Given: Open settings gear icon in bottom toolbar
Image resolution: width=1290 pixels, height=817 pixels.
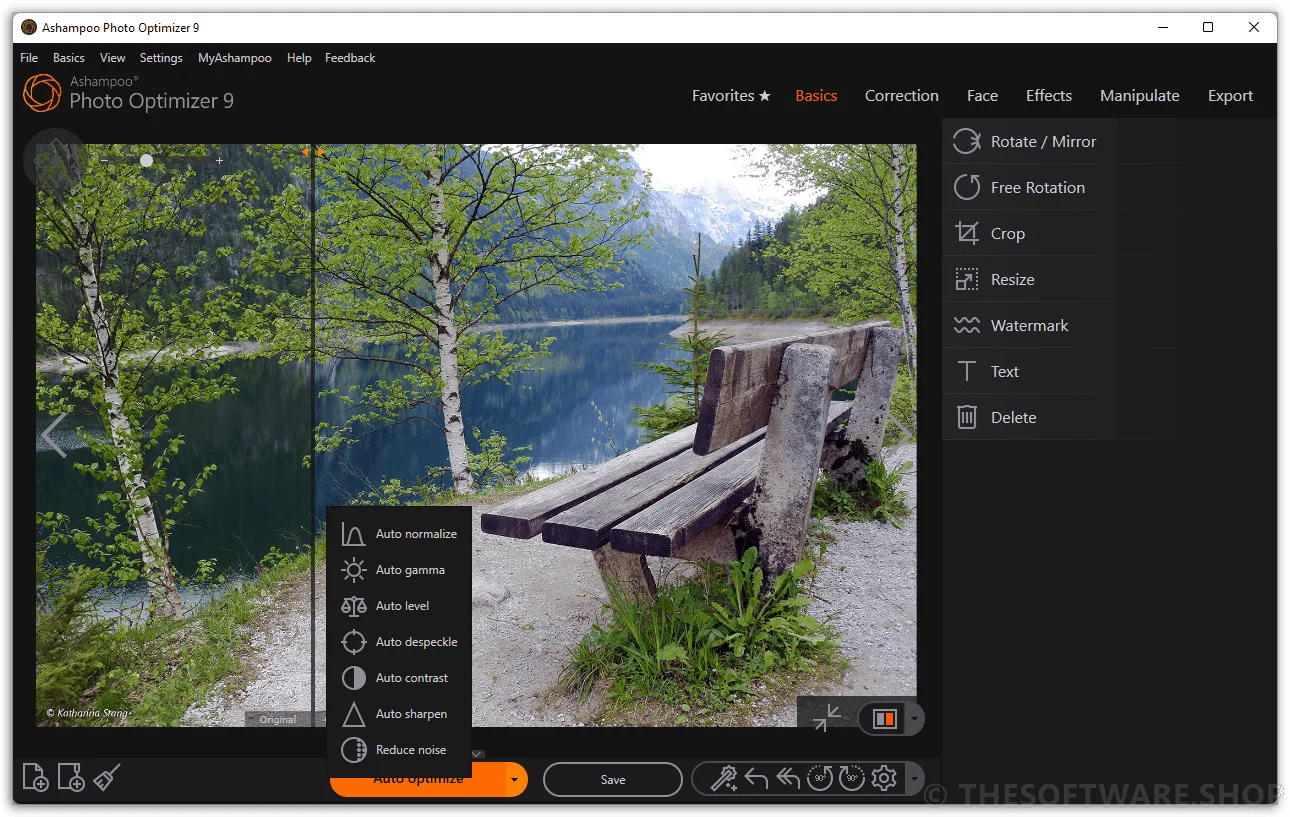Looking at the screenshot, I should tap(884, 779).
